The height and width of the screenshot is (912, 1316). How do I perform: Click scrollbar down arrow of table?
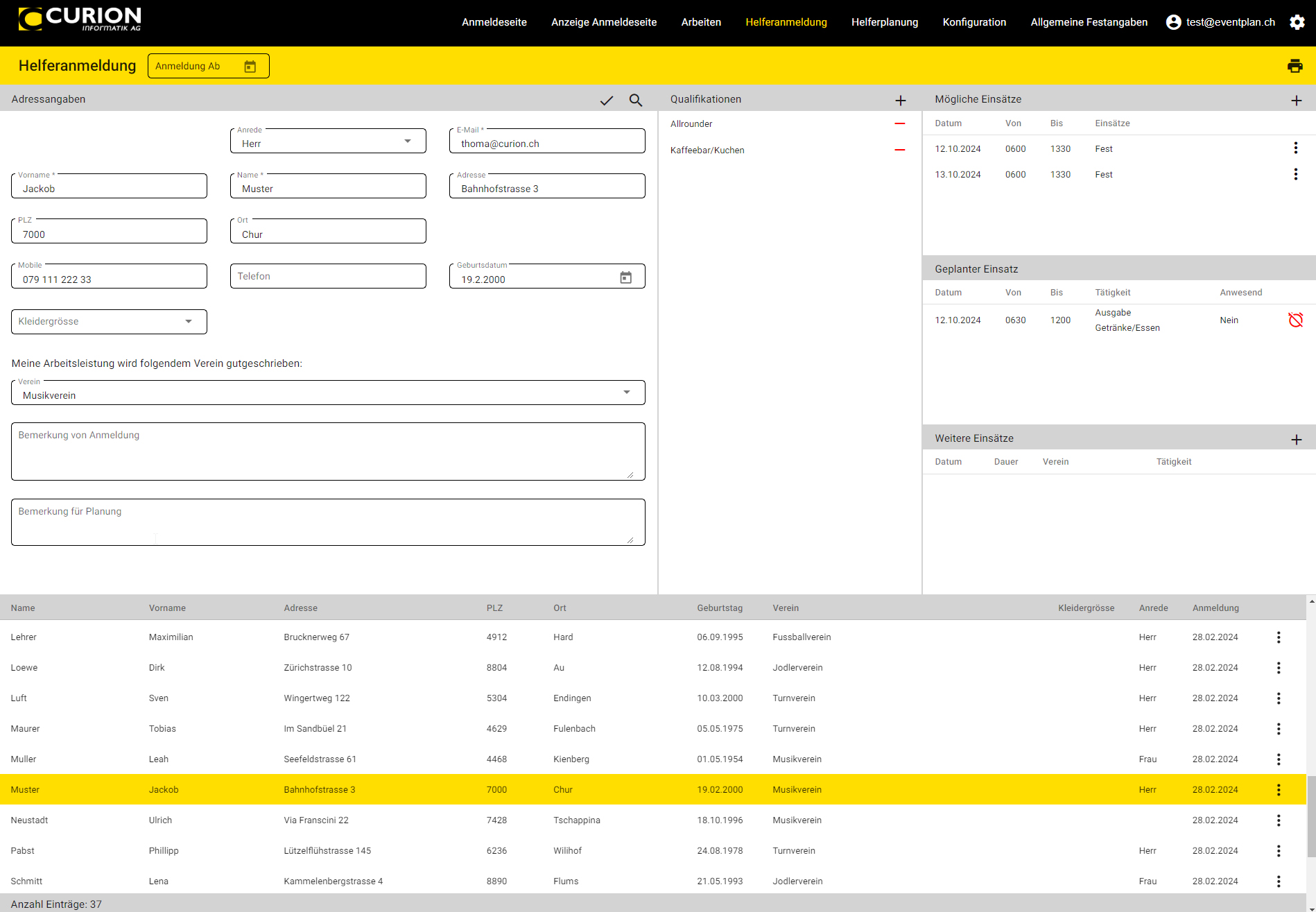pos(1311,908)
